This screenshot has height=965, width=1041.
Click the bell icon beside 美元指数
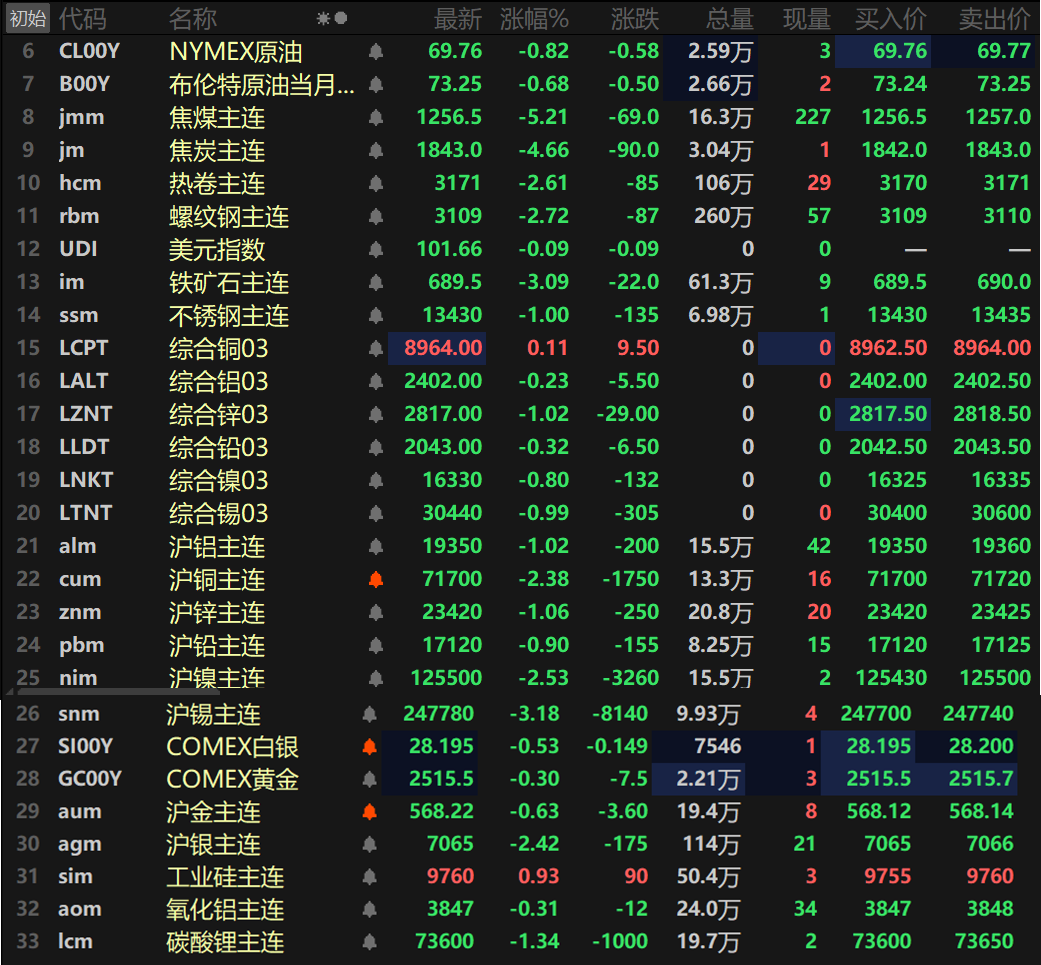(376, 250)
